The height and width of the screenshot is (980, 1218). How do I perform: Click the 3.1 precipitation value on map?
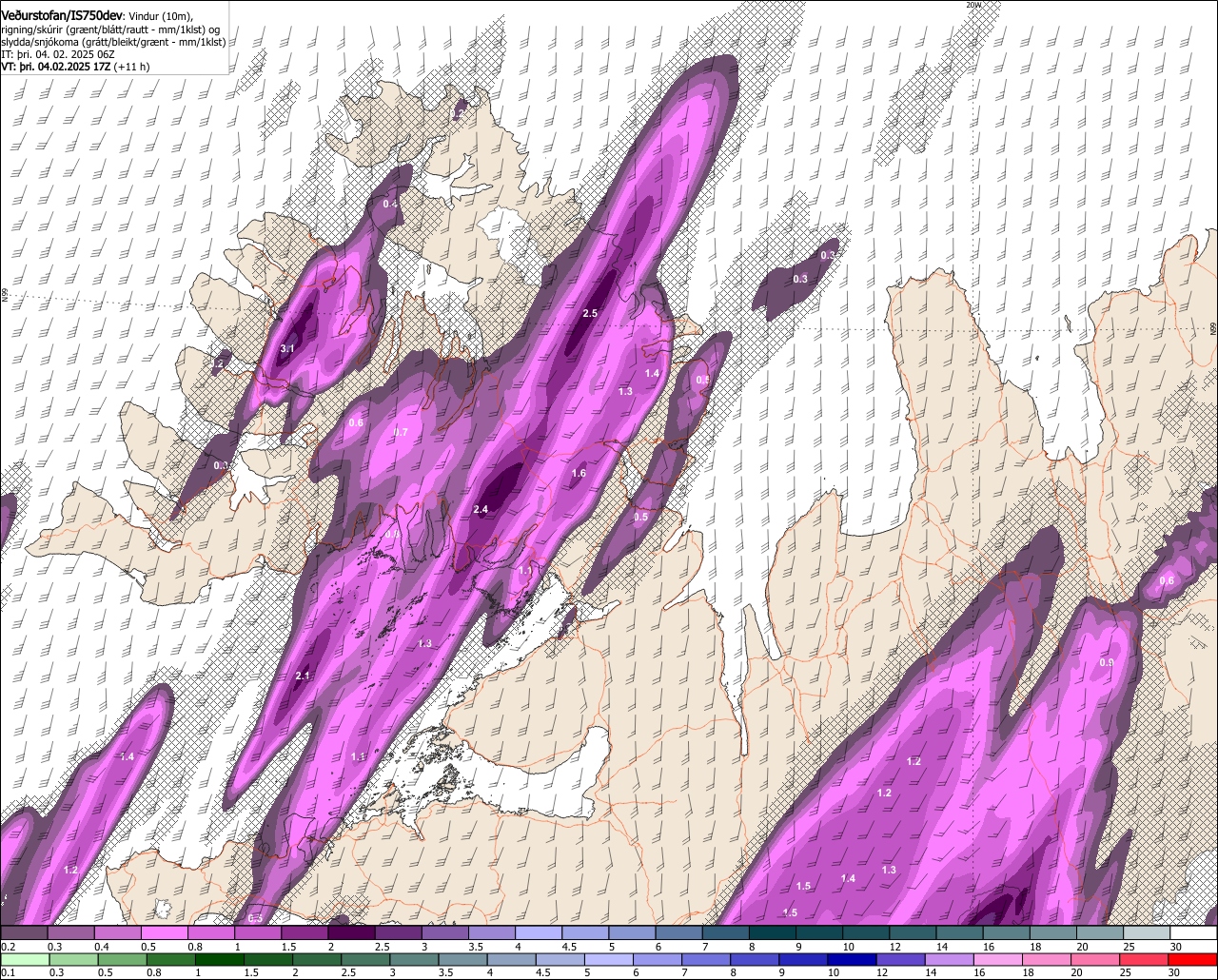[x=287, y=349]
